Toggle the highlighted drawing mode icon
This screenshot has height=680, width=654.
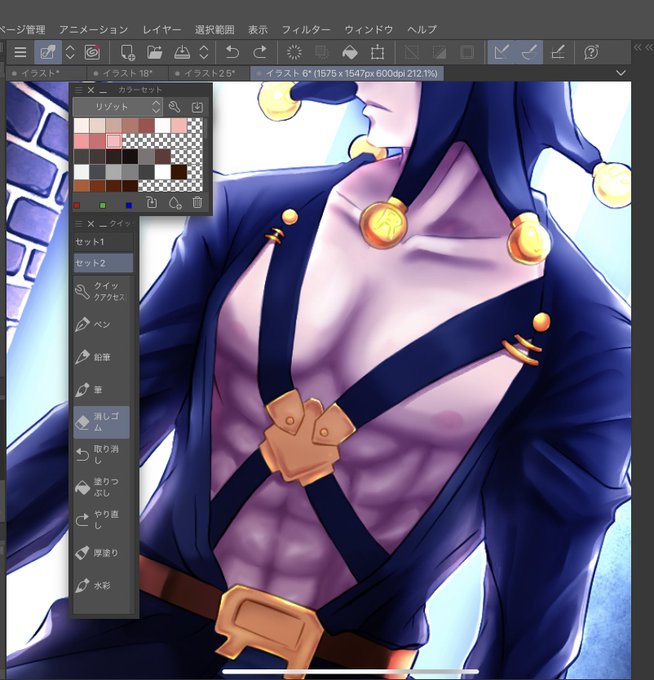pos(47,52)
